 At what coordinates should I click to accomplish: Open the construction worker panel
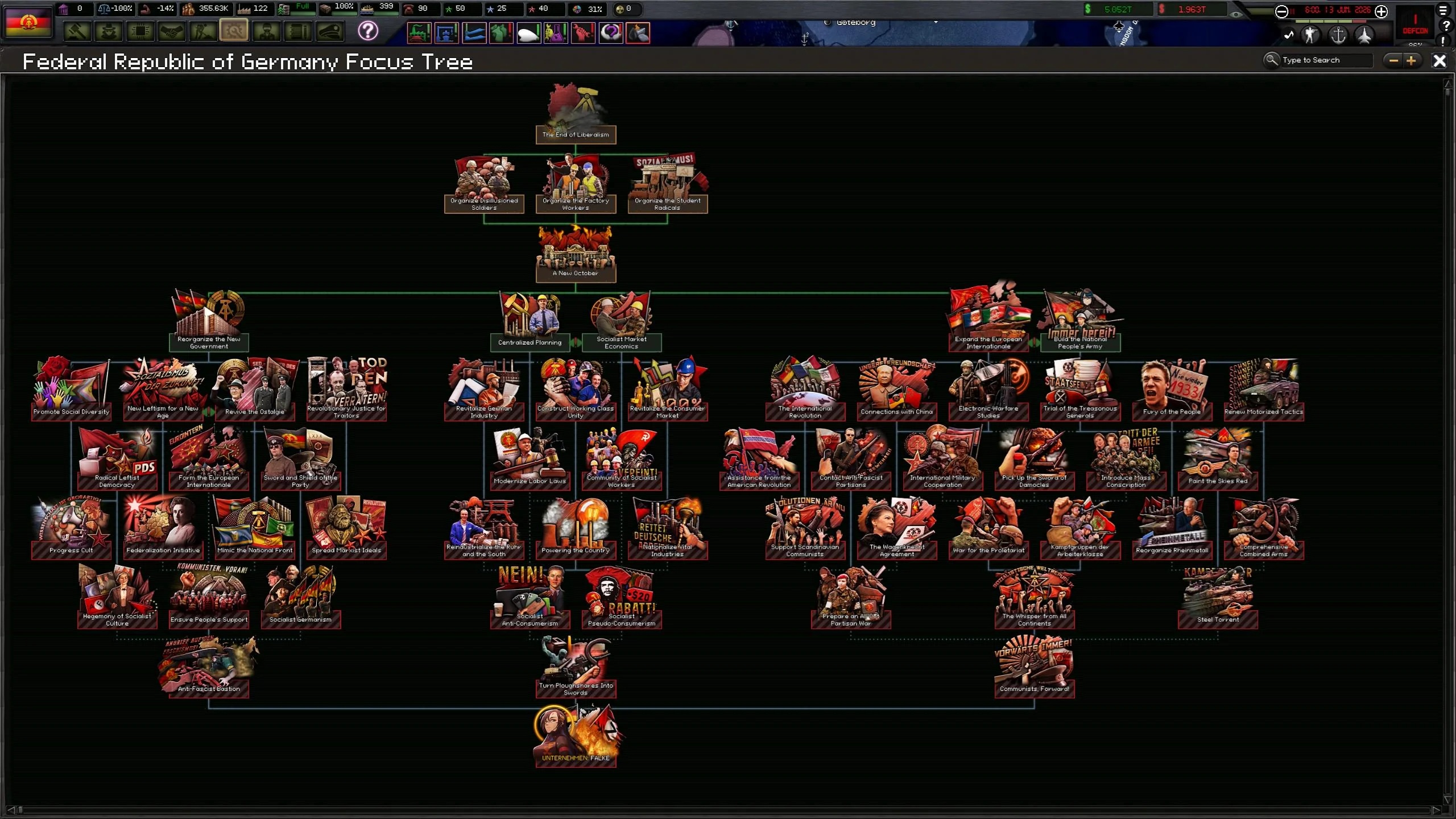[203, 31]
